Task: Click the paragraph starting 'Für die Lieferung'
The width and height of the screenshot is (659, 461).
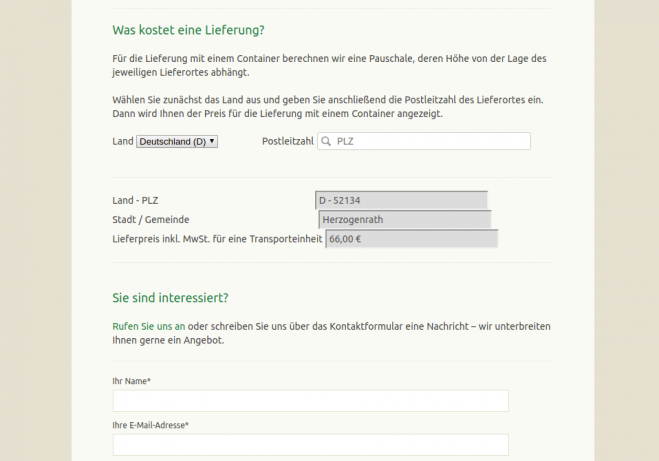Action: coord(329,66)
